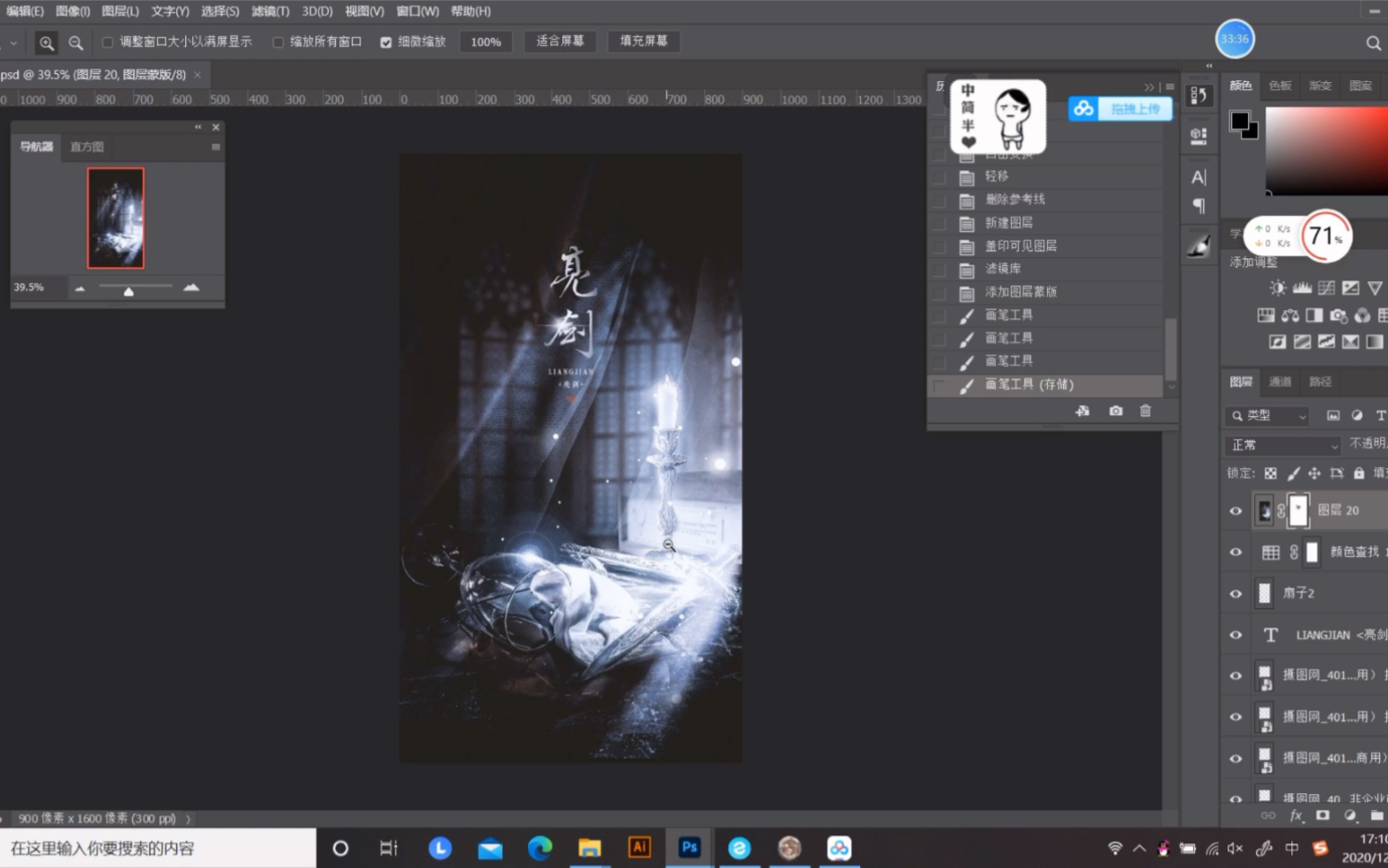Click the 适合屏幕 button

point(560,41)
